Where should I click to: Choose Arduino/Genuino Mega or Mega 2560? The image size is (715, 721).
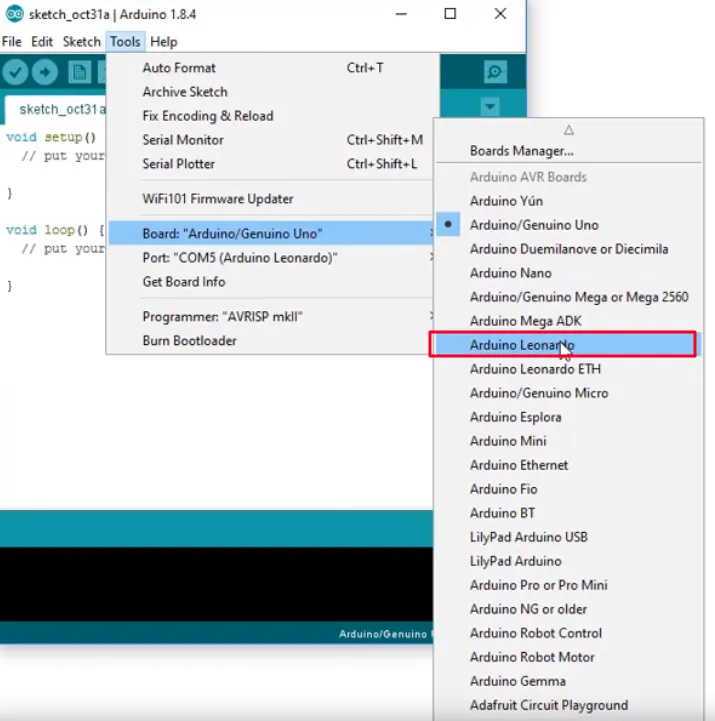click(x=568, y=297)
